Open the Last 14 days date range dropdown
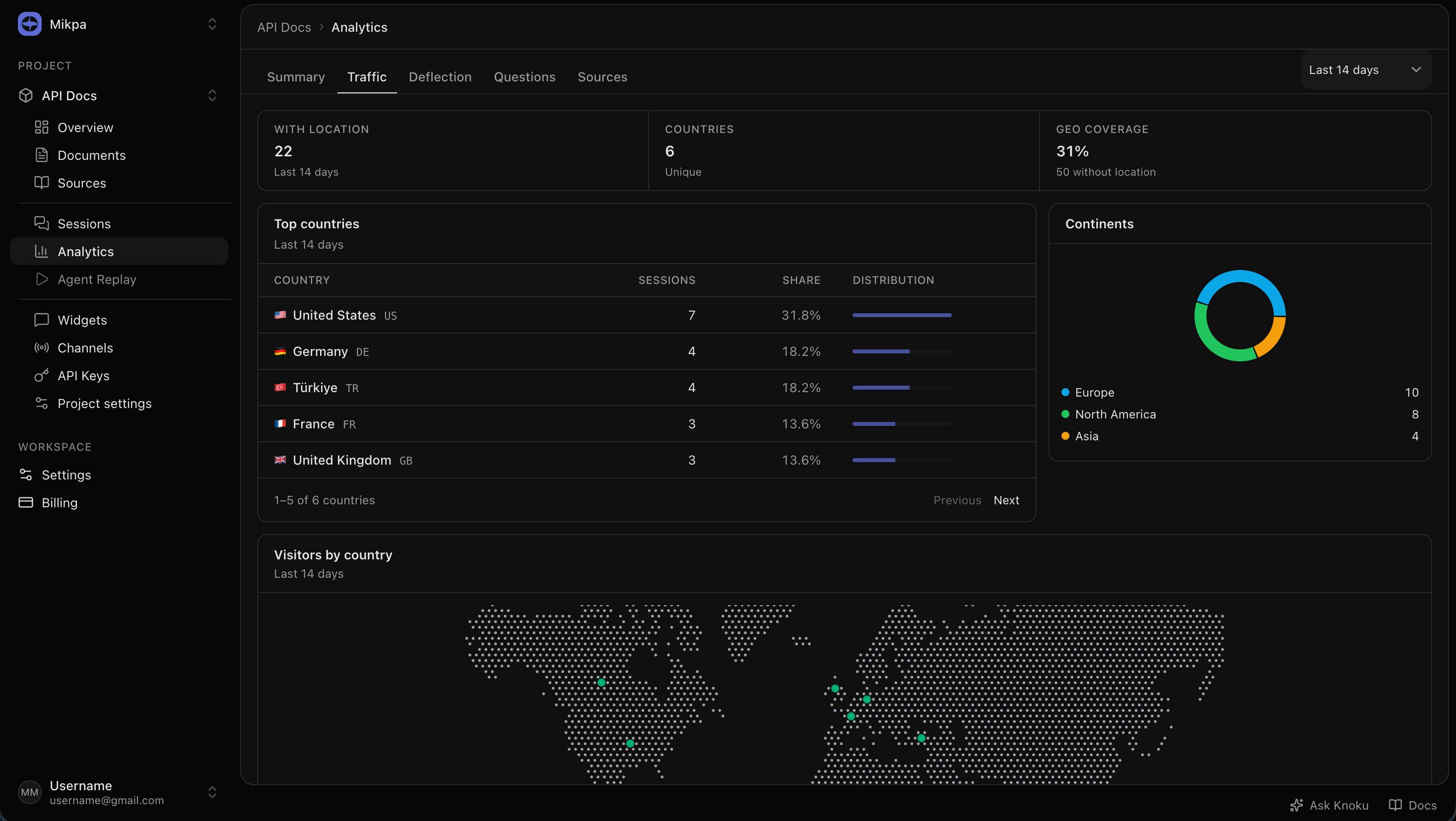This screenshot has height=821, width=1456. [1366, 69]
